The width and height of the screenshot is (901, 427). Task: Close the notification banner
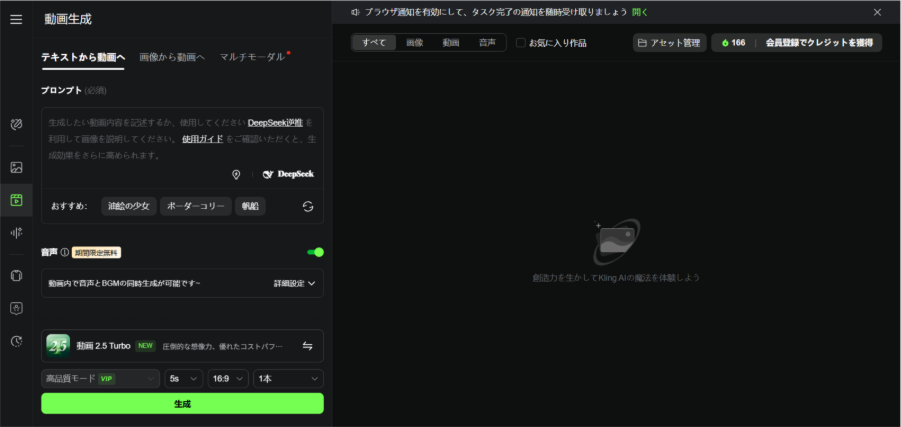pyautogui.click(x=877, y=12)
